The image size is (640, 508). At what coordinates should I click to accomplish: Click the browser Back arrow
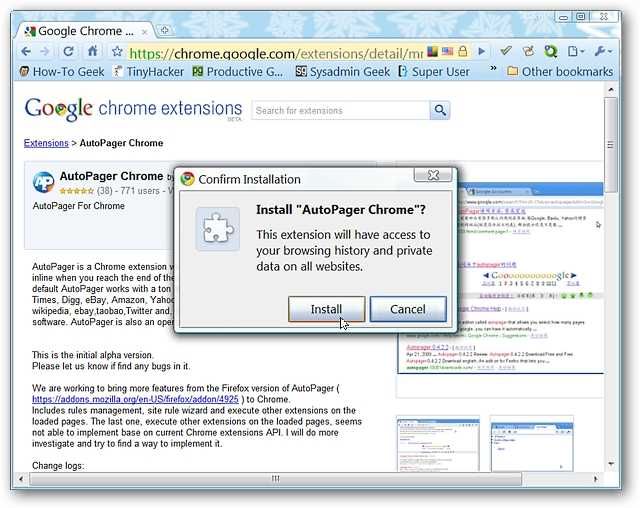(28, 51)
